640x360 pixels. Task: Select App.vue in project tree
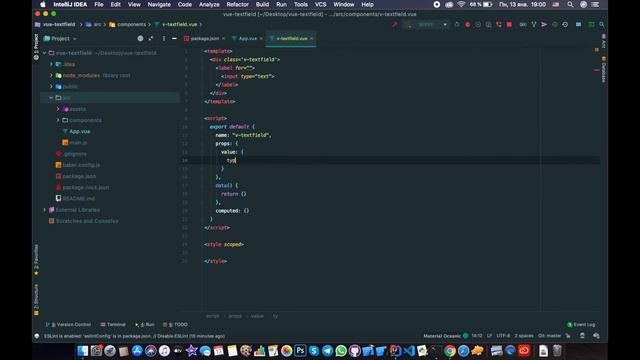tap(80, 131)
